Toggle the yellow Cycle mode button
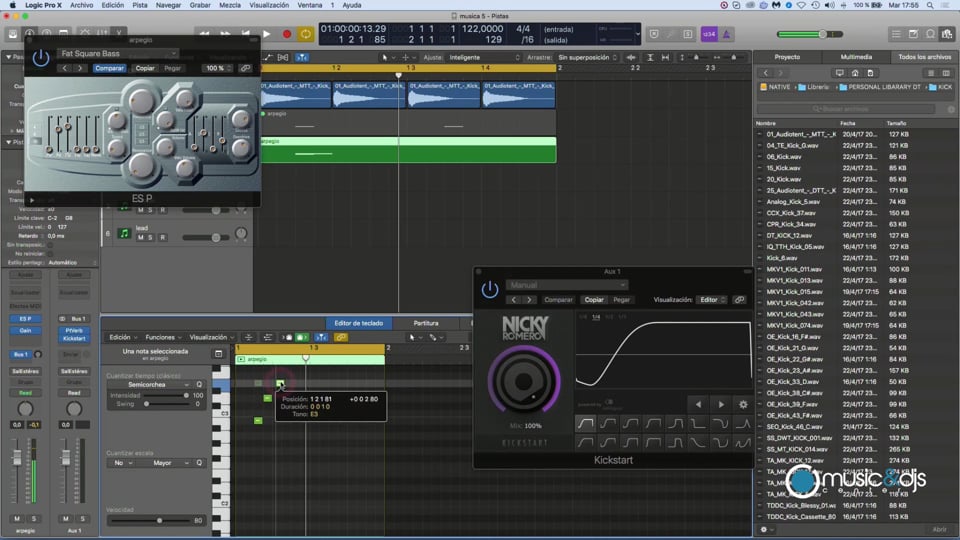The width and height of the screenshot is (960, 540). (305, 34)
